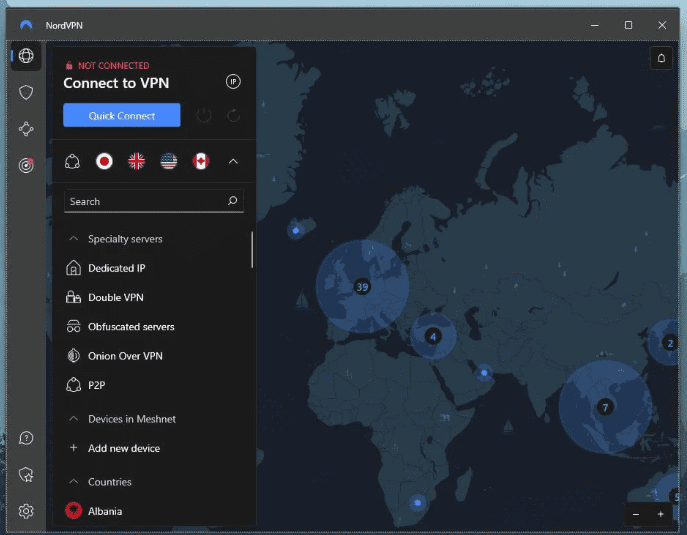Connect to the Canada flag shortcut

201,161
